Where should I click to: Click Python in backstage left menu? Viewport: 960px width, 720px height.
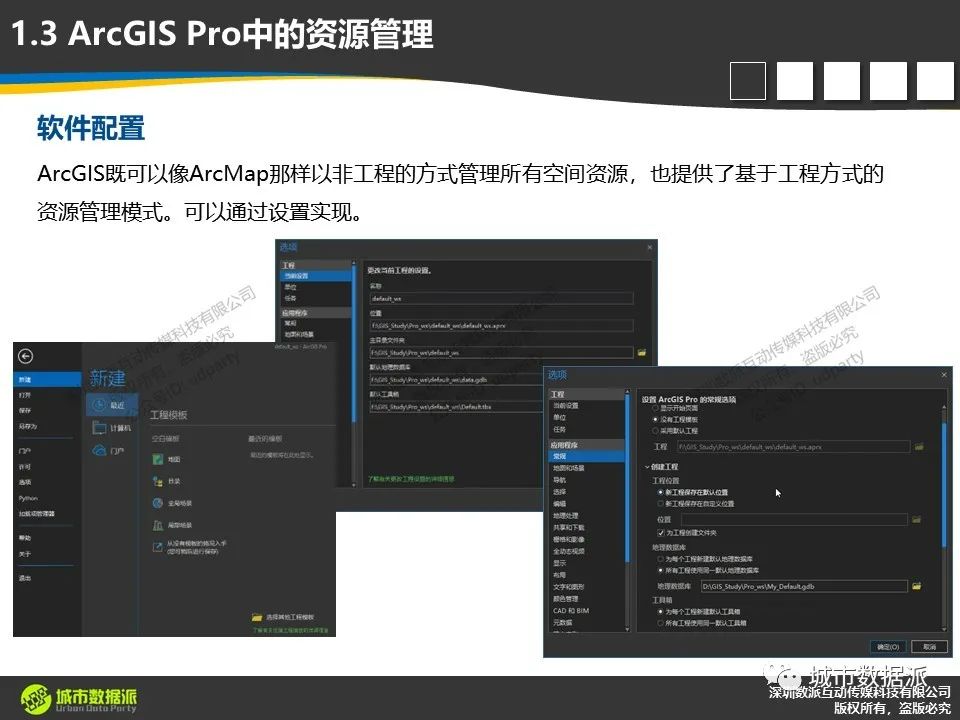[28, 498]
